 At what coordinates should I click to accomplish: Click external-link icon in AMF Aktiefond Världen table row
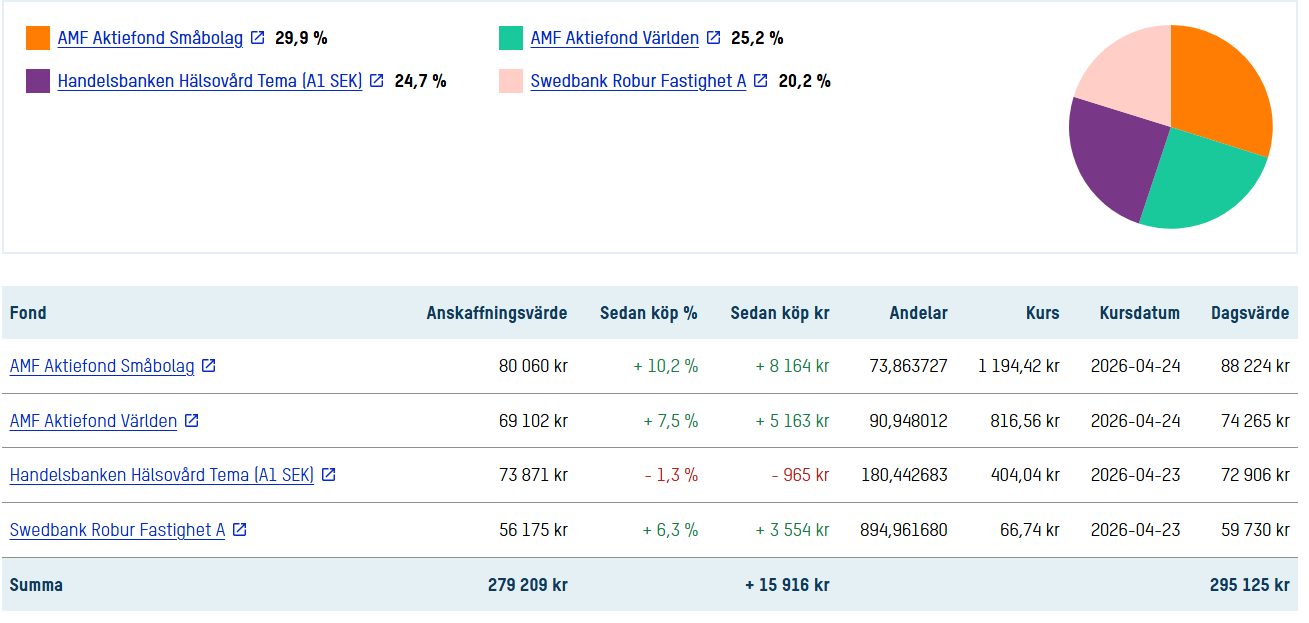[192, 421]
